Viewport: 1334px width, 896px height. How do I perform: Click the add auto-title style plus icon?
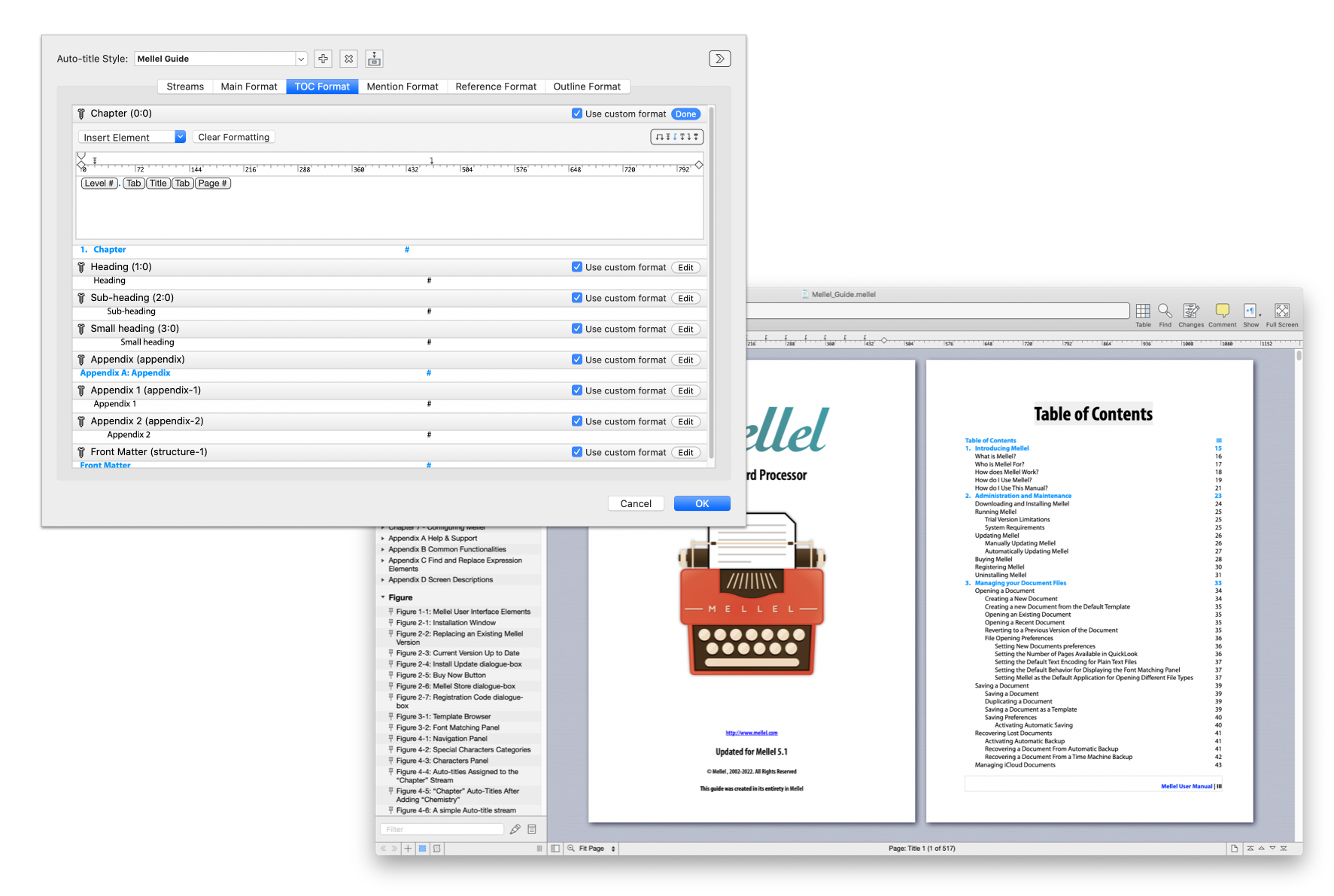click(x=323, y=59)
